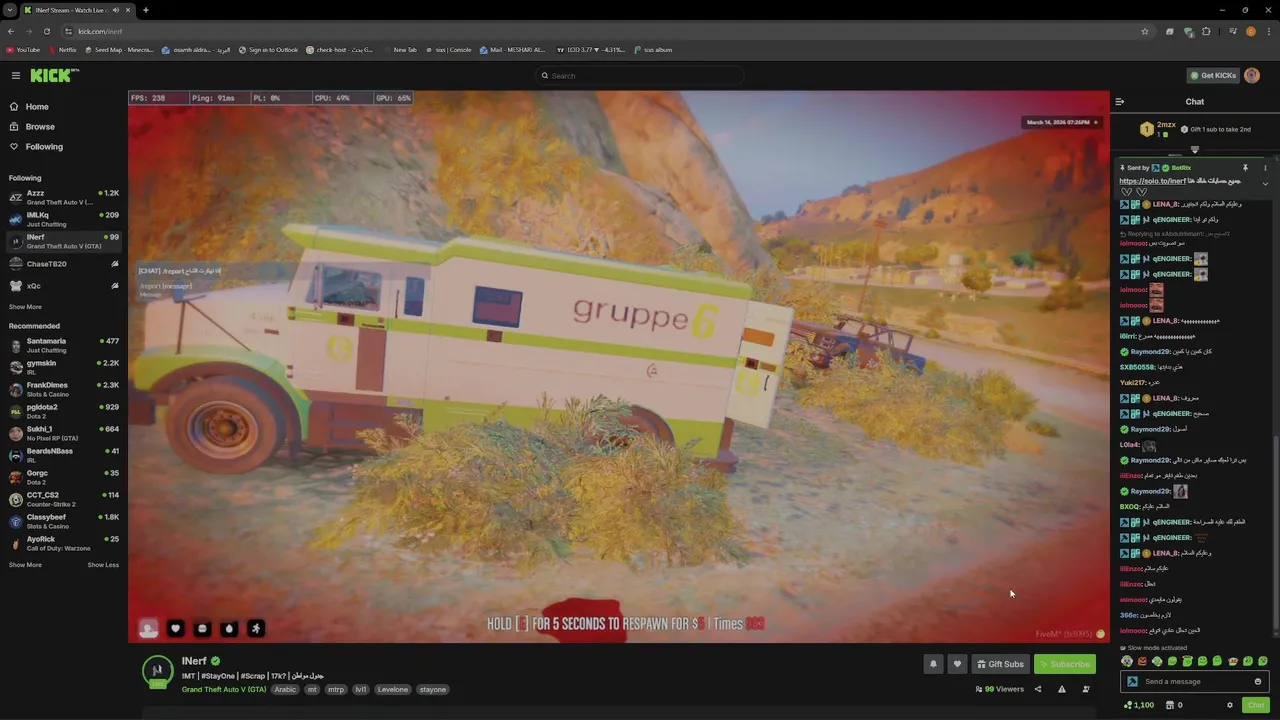This screenshot has width=1280, height=720.
Task: Switch to the INerf Stream browser tab
Action: click(78, 10)
